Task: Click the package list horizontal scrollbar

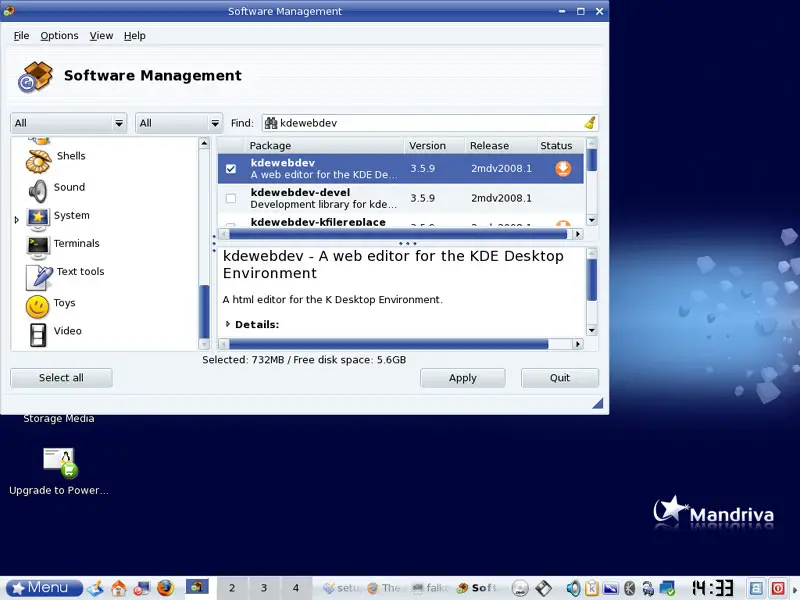Action: [x=400, y=234]
